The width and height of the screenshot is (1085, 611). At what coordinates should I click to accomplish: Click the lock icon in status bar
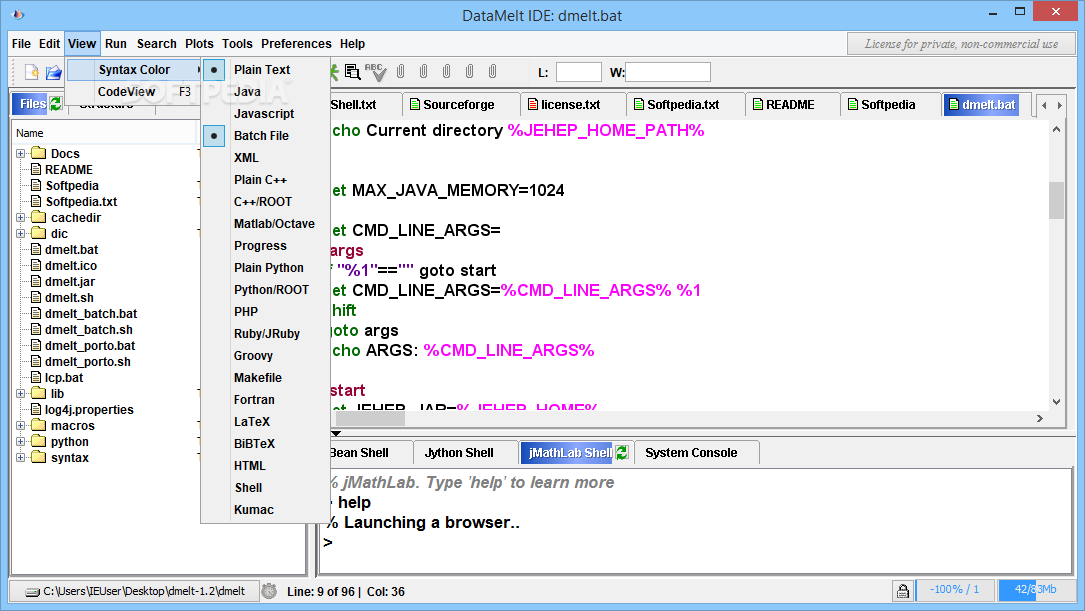click(902, 591)
